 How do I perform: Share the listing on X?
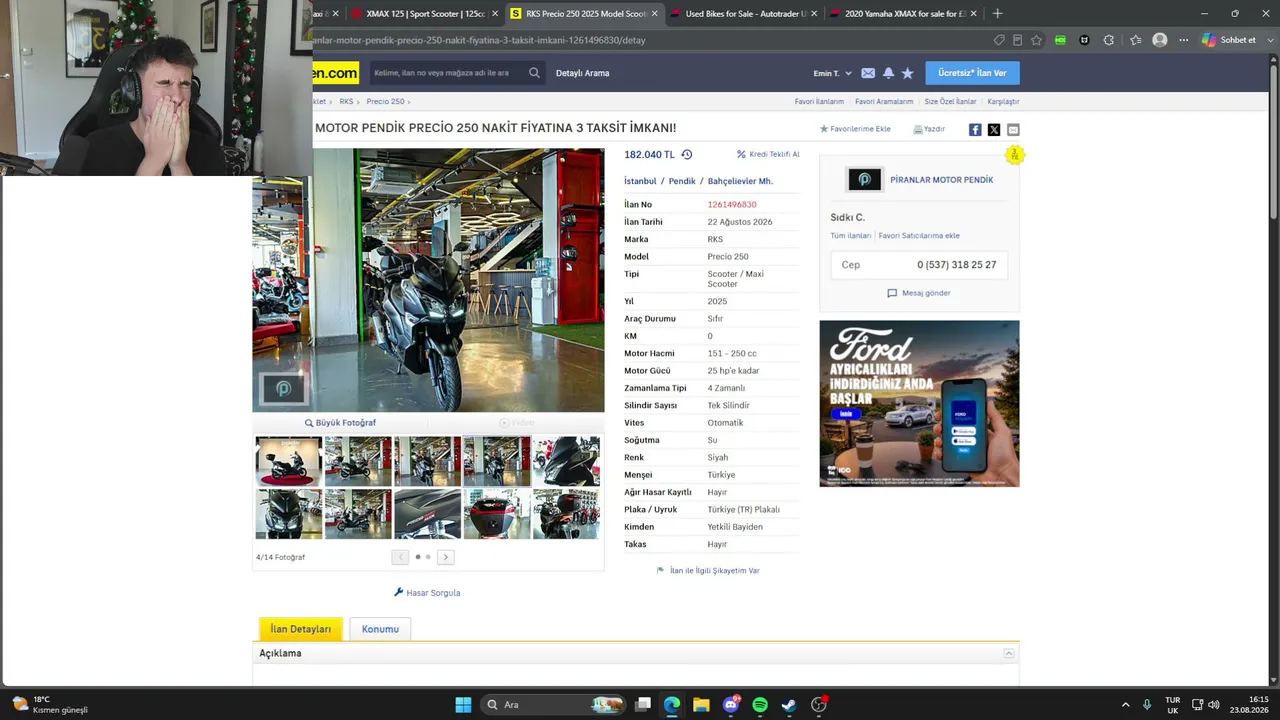(x=994, y=130)
